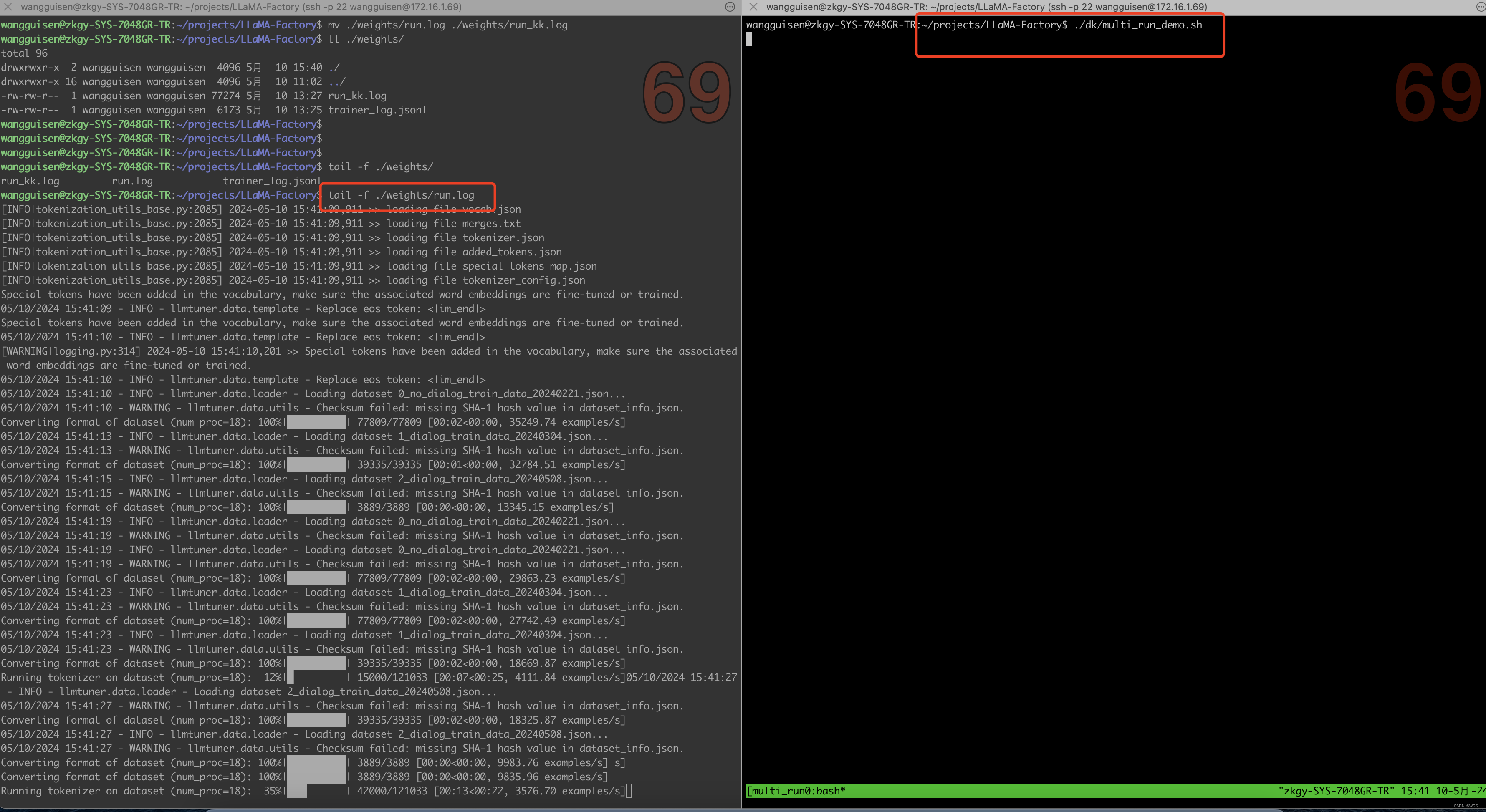Image resolution: width=1486 pixels, height=812 pixels.
Task: Click the tmux window label multi_run0:bash
Action: [x=796, y=791]
